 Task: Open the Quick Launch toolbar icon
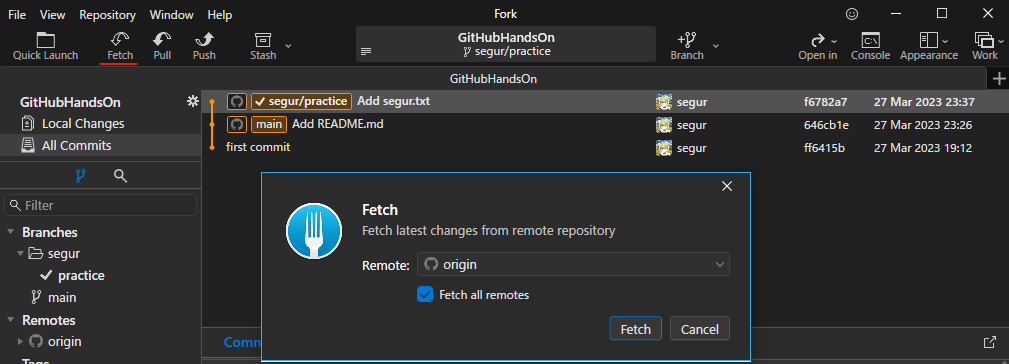tap(45, 46)
